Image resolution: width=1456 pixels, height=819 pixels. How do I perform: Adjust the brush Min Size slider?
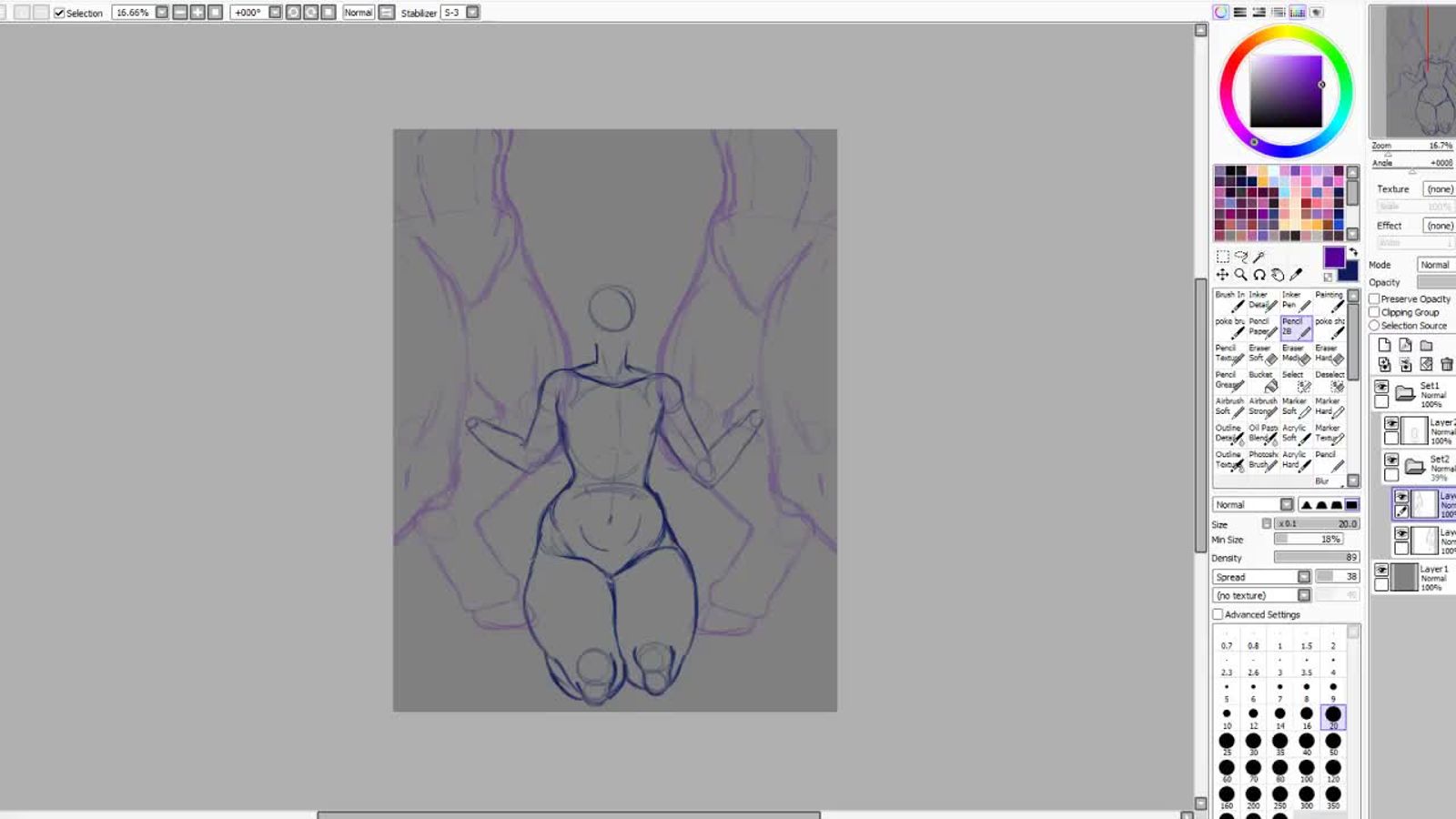tap(1309, 539)
